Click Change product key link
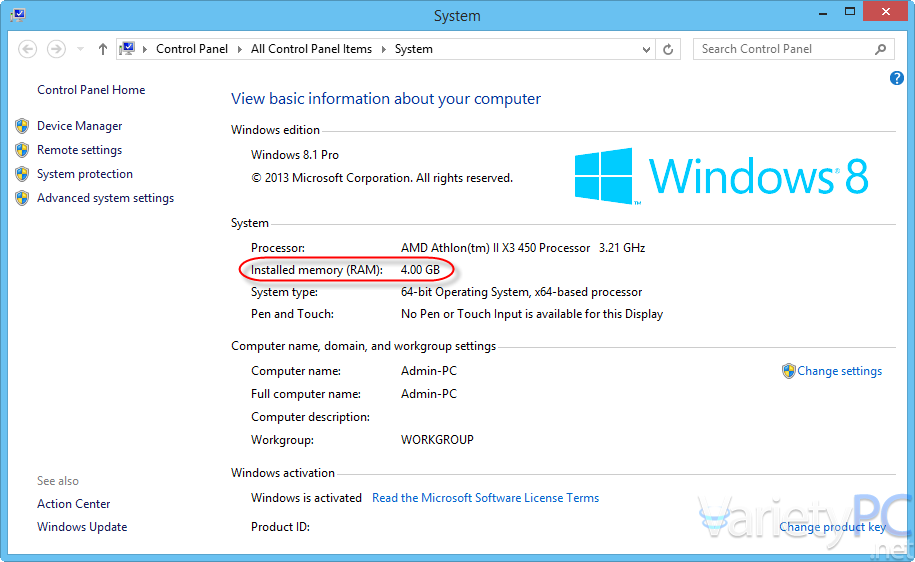Image resolution: width=915 pixels, height=562 pixels. tap(832, 527)
